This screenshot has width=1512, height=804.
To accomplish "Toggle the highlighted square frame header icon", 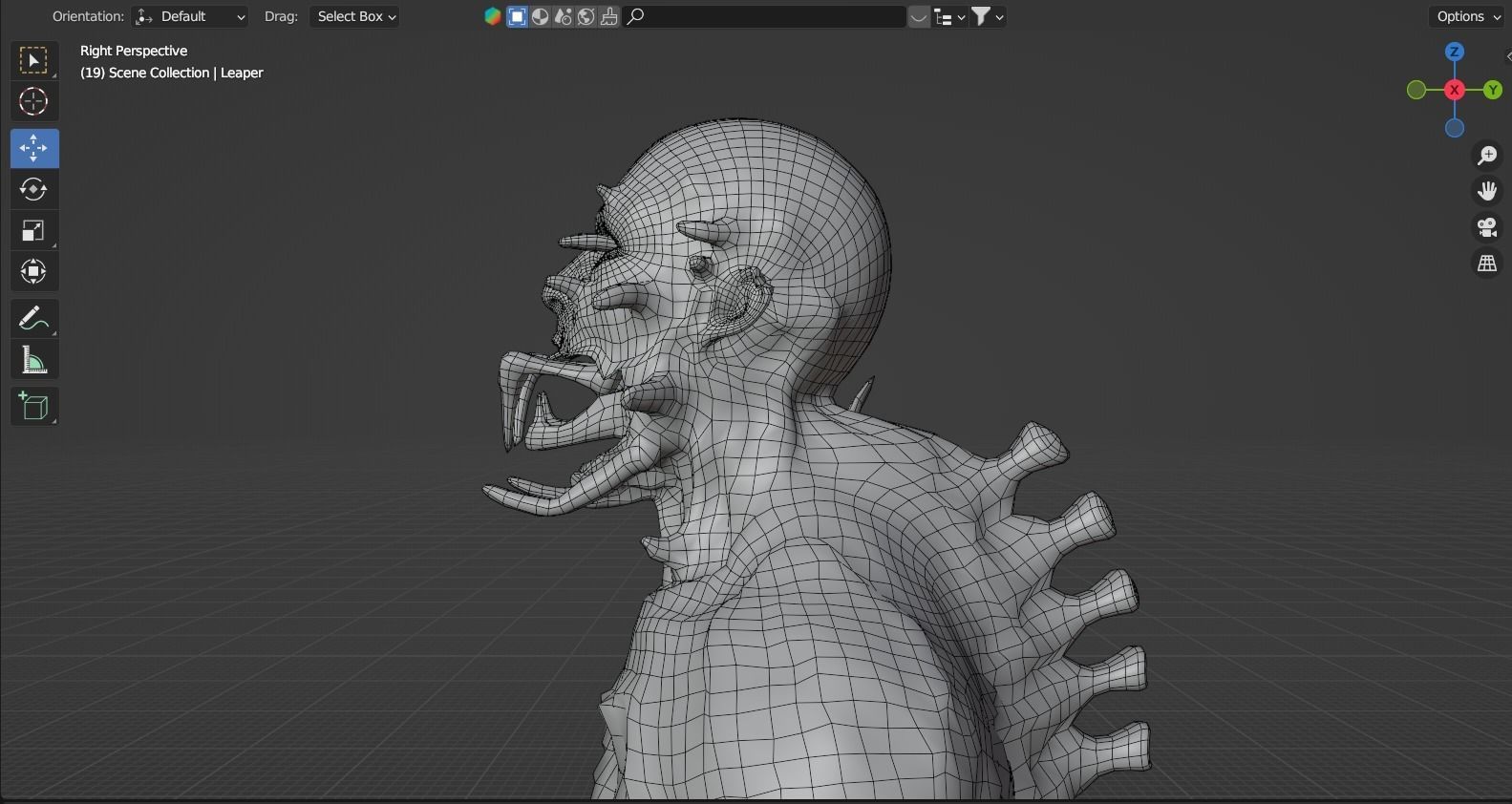I will pos(518,16).
